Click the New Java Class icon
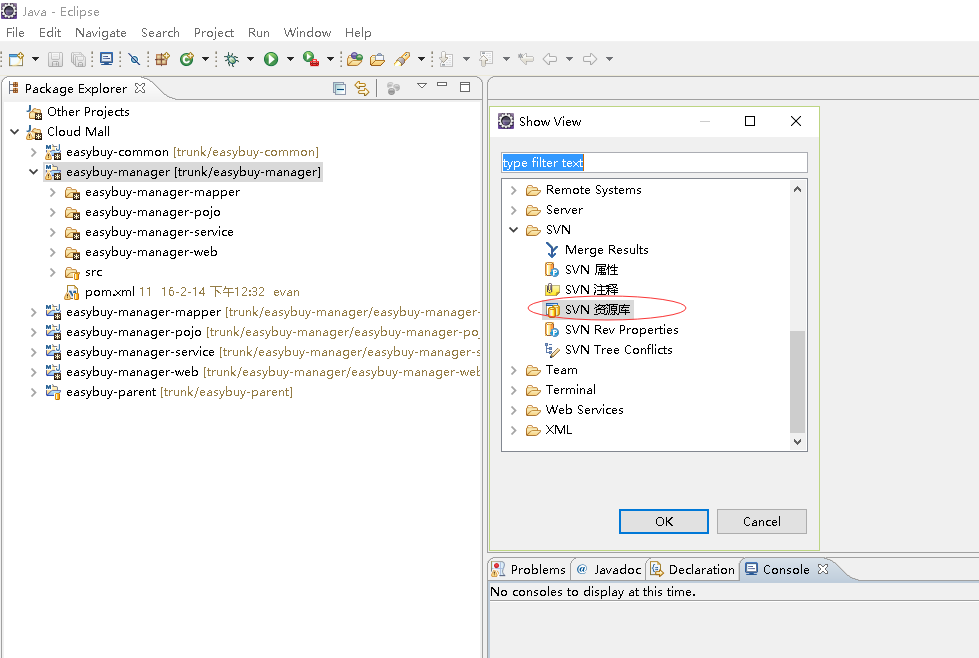The height and width of the screenshot is (658, 979). coord(186,59)
